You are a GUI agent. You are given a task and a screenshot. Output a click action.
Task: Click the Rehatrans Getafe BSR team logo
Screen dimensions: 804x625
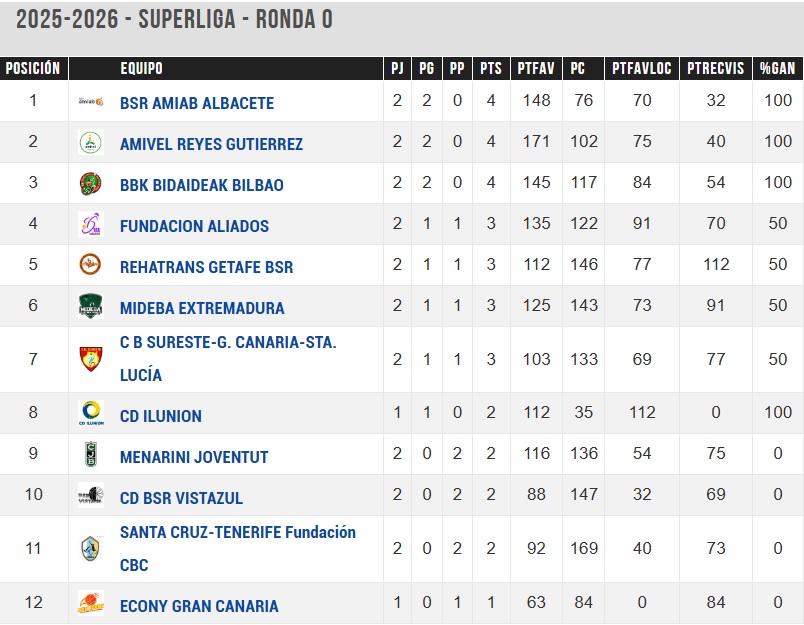(x=91, y=266)
